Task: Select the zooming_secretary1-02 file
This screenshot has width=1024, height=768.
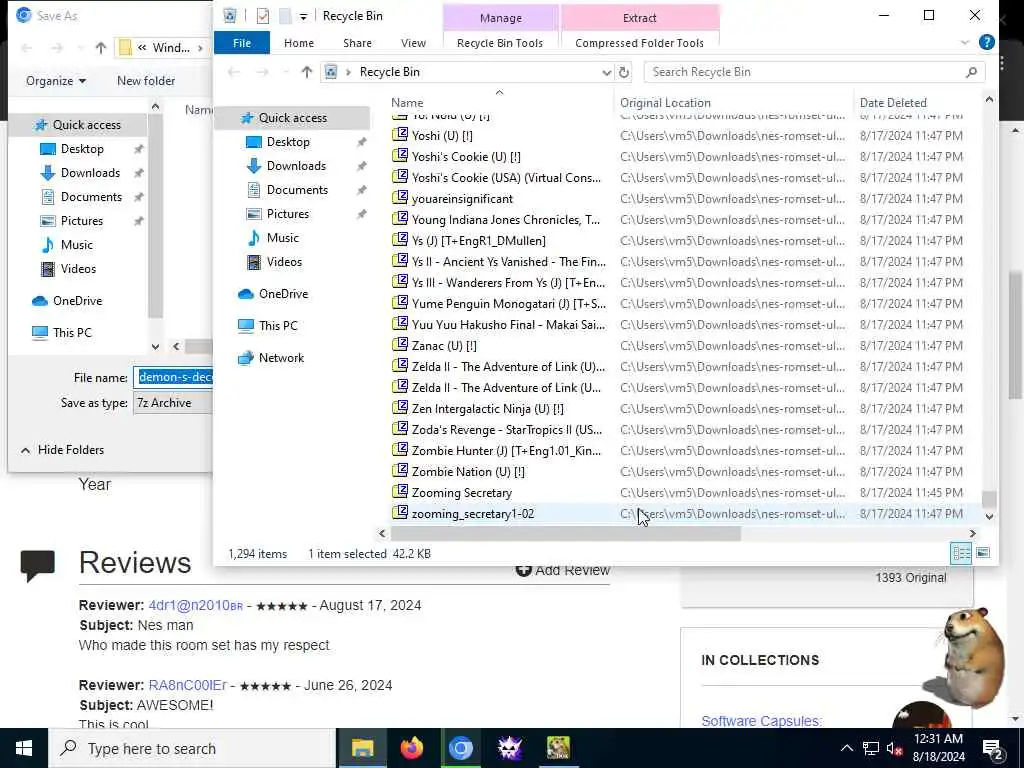Action: (x=472, y=514)
